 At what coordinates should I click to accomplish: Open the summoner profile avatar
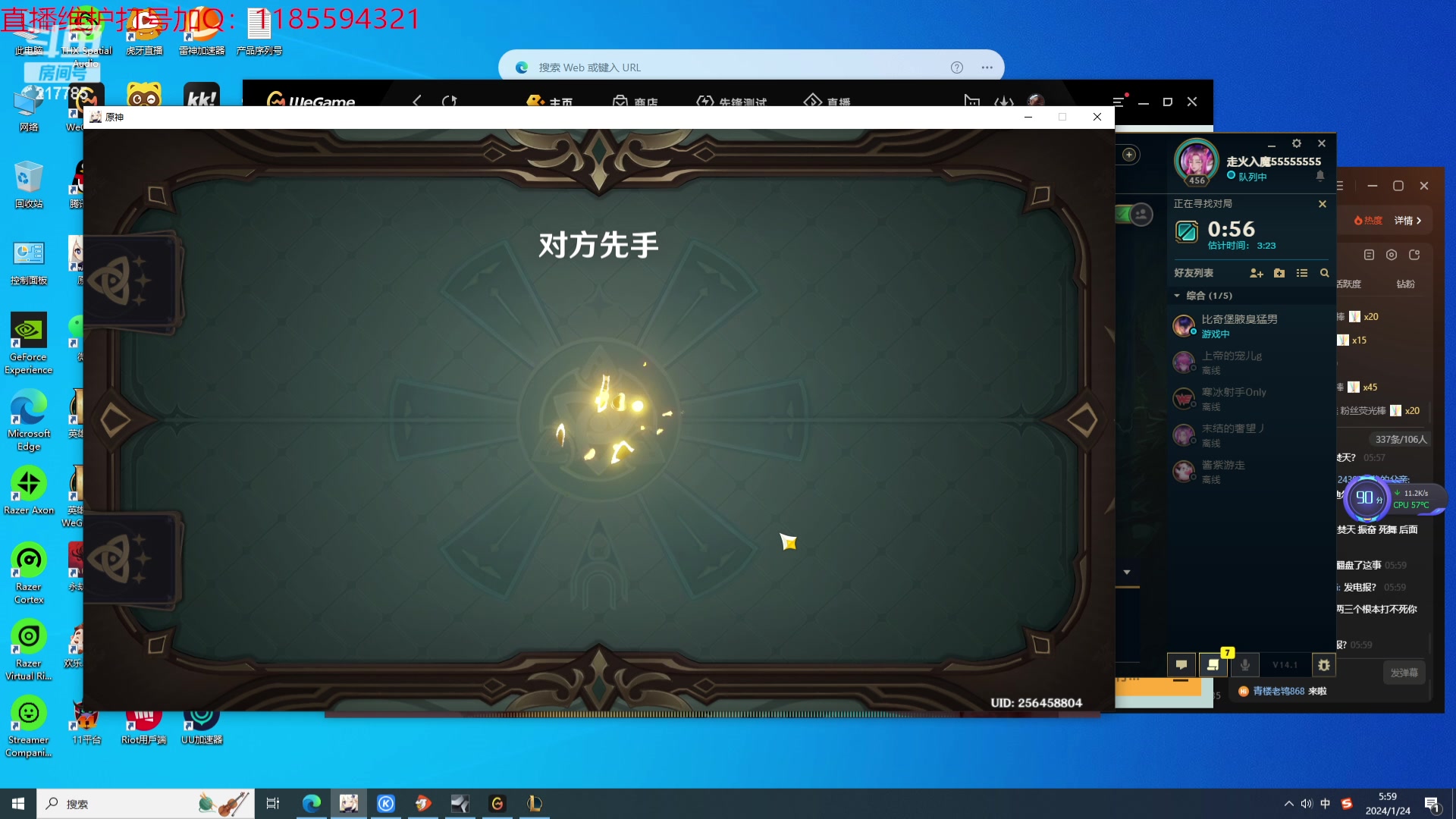pyautogui.click(x=1197, y=162)
